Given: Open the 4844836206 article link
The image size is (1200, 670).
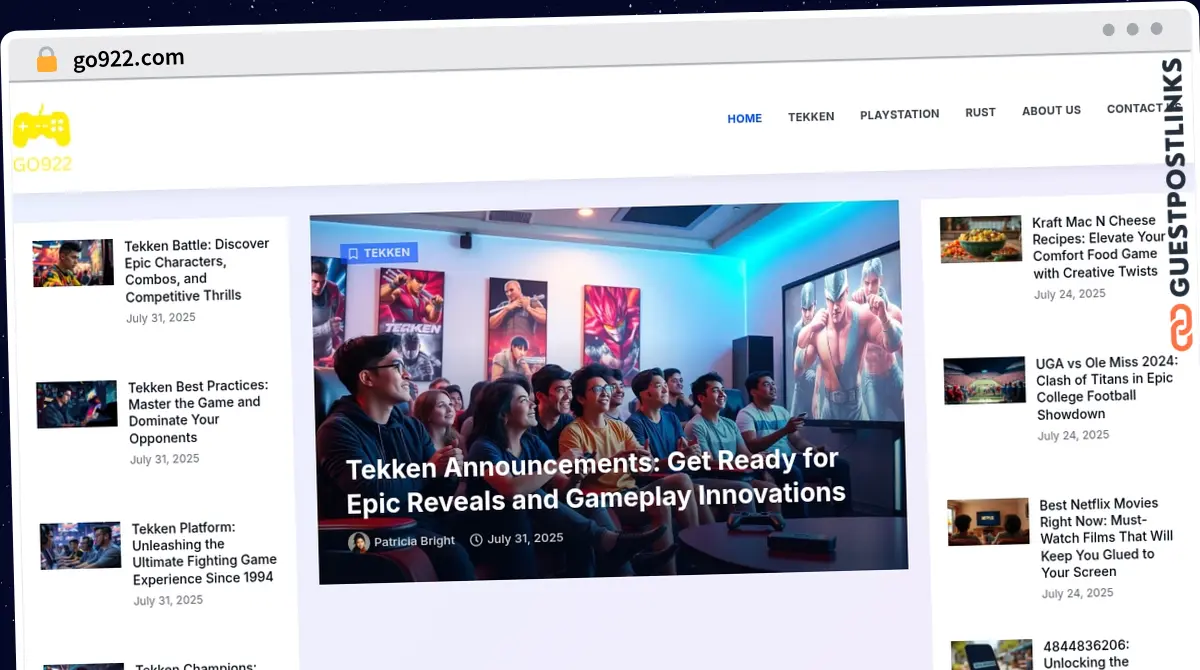Looking at the screenshot, I should [x=1088, y=654].
